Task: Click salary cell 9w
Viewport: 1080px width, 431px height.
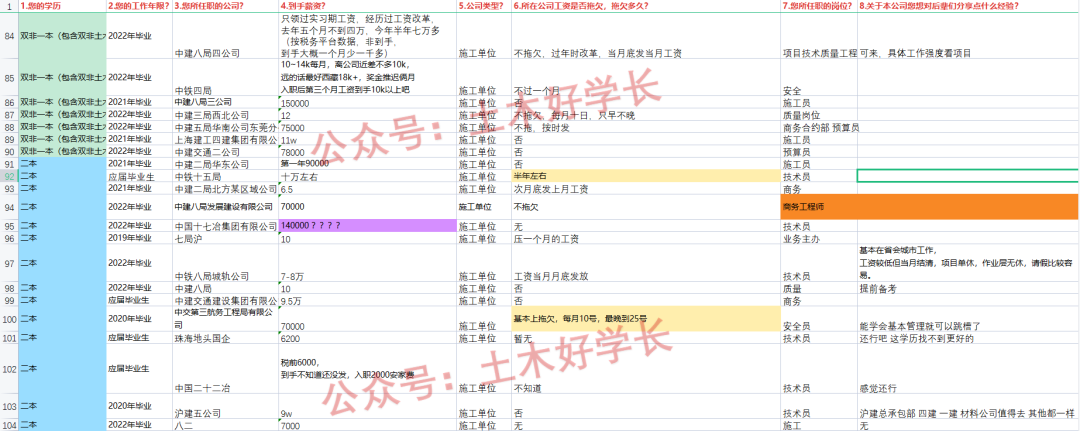Action: coord(368,407)
